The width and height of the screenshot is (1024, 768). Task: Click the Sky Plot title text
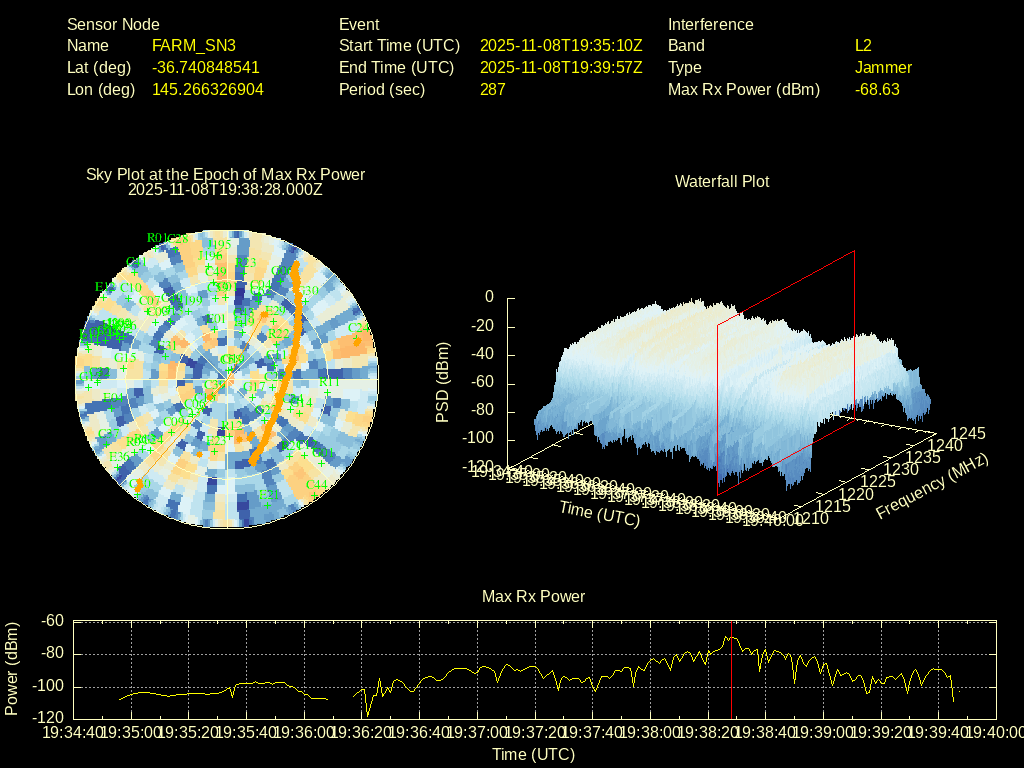pyautogui.click(x=225, y=174)
